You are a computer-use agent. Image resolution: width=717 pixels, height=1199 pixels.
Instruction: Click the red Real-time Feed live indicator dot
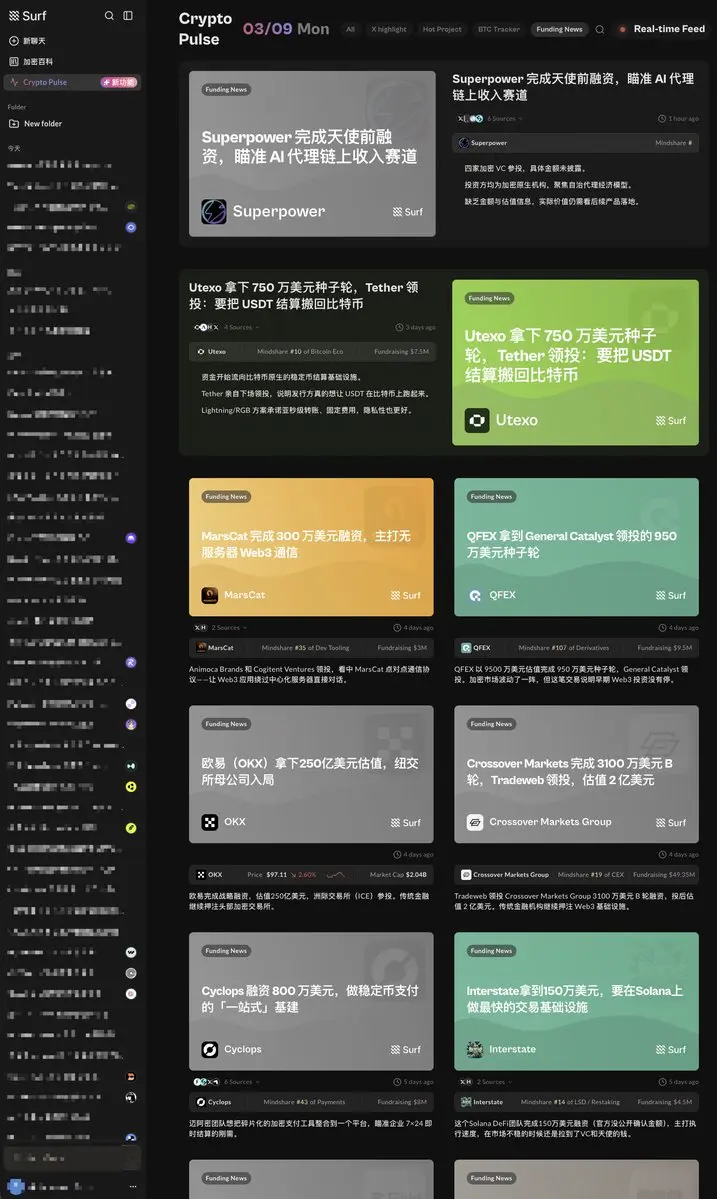pos(622,29)
